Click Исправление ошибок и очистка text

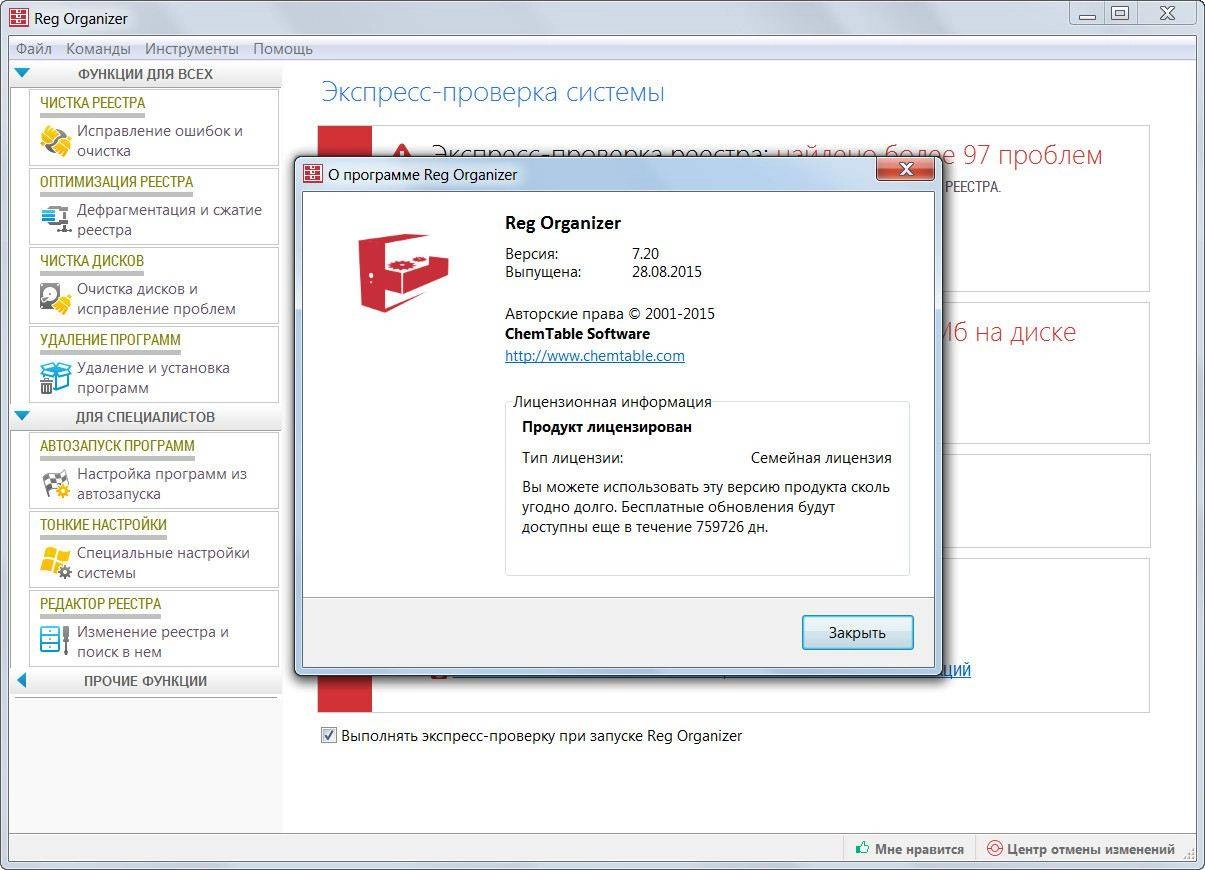(160, 141)
